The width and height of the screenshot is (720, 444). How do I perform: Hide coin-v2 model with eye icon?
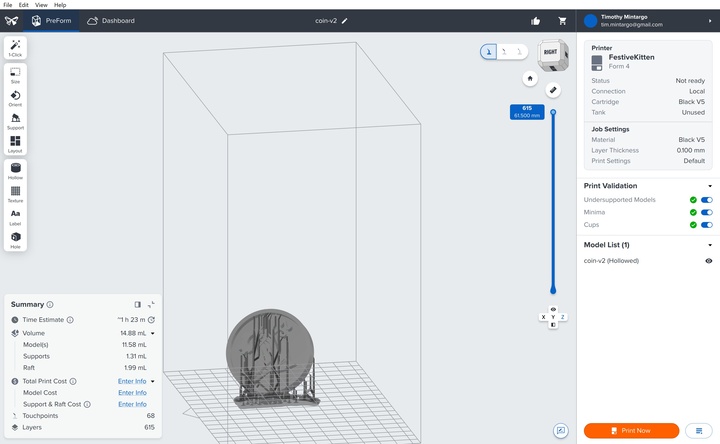pyautogui.click(x=709, y=261)
